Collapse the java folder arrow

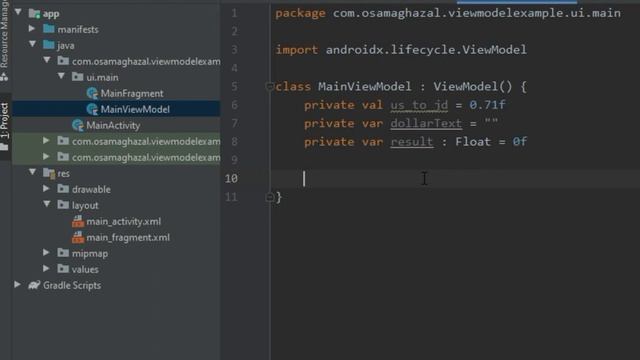click(33, 44)
